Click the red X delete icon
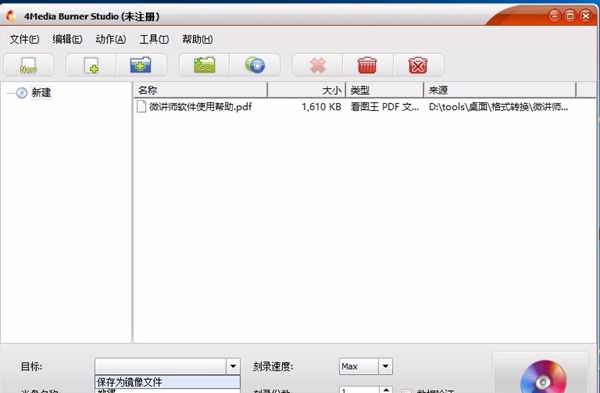This screenshot has height=393, width=600. click(x=318, y=65)
